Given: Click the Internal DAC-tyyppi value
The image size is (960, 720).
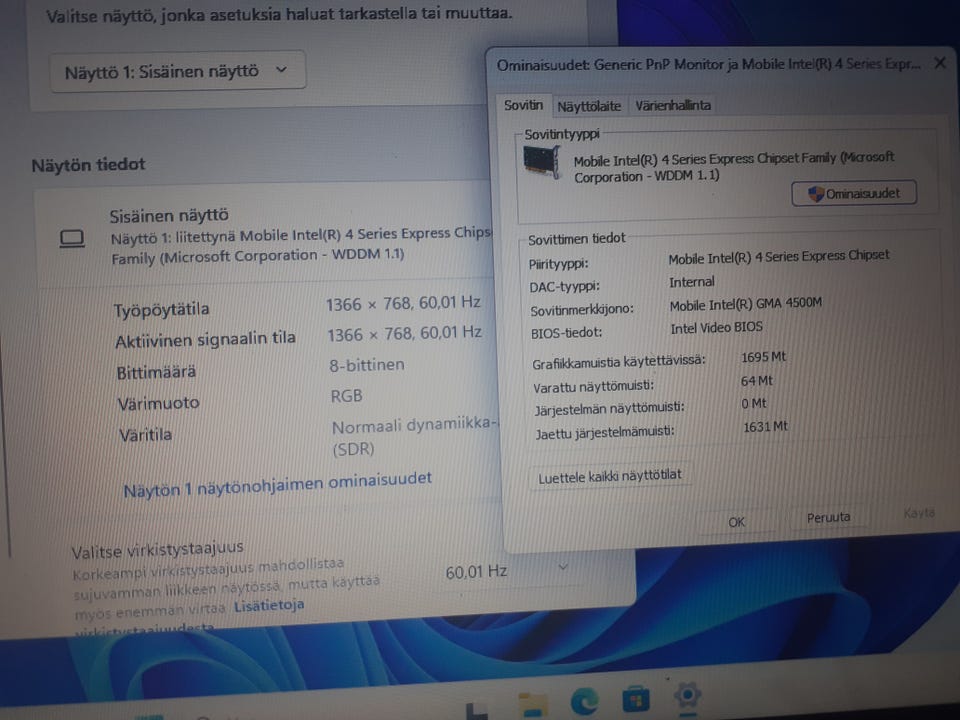Looking at the screenshot, I should 692,282.
